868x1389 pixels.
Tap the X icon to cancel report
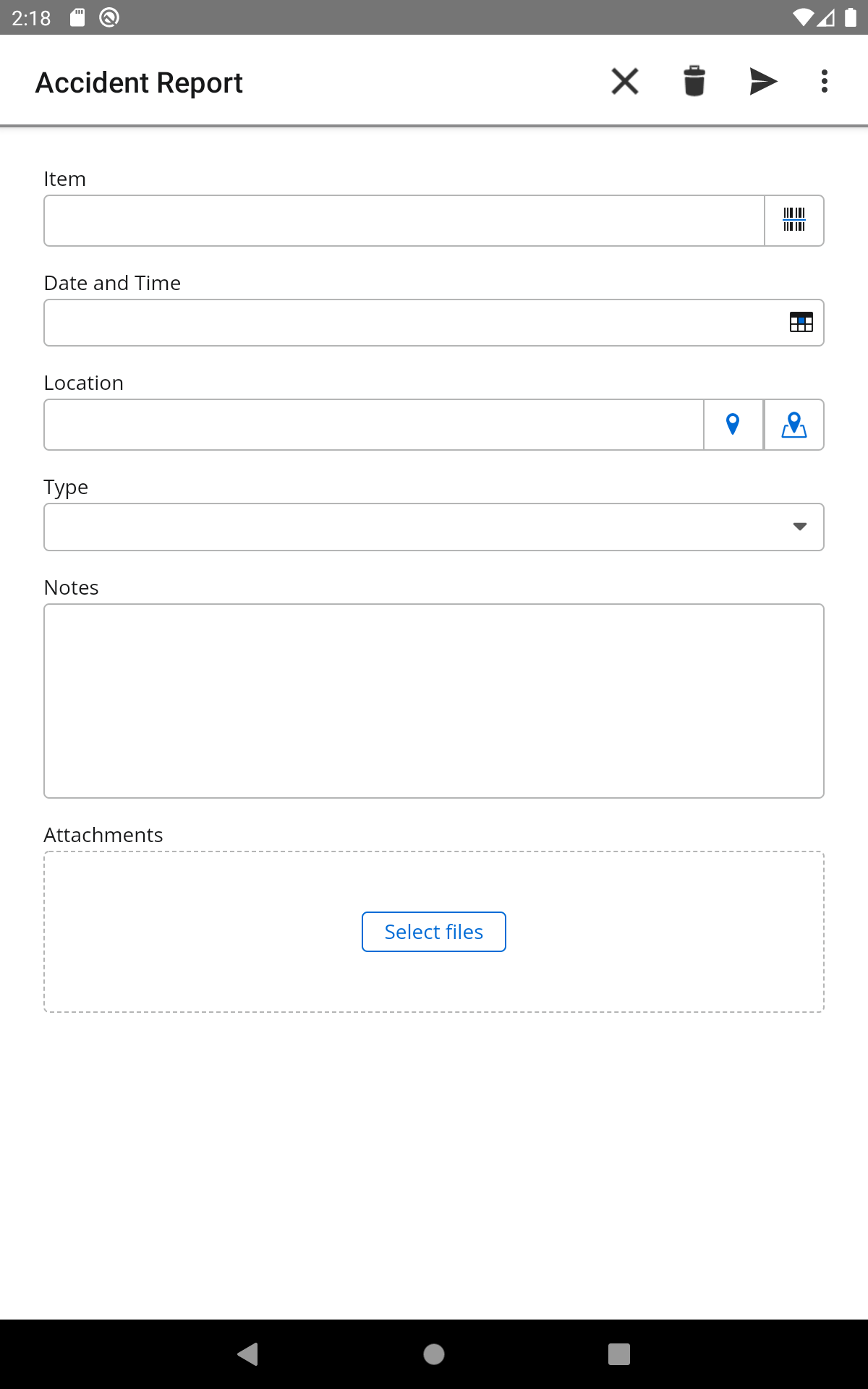(x=625, y=81)
